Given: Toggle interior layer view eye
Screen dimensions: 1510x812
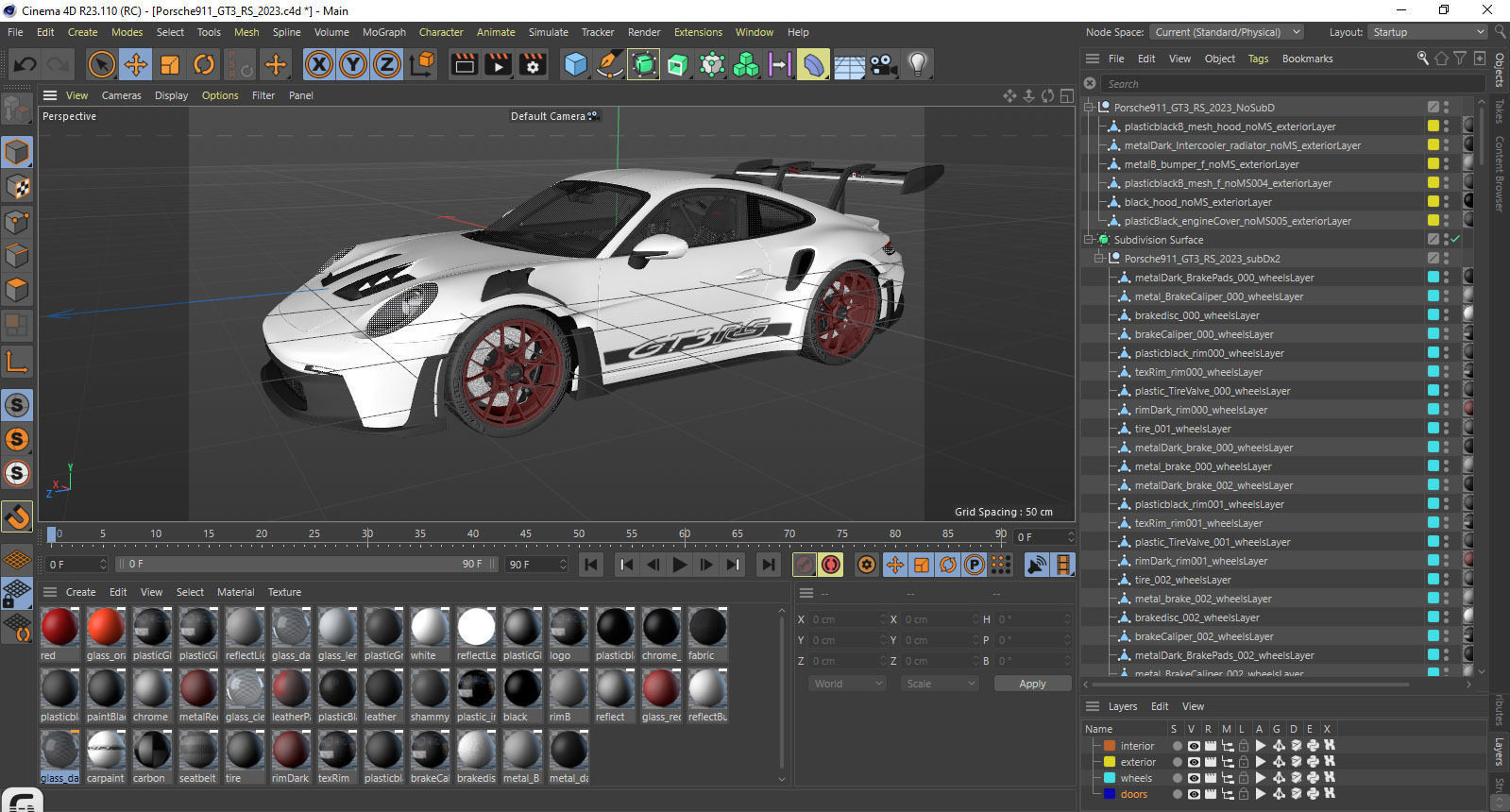Looking at the screenshot, I should click(x=1194, y=746).
